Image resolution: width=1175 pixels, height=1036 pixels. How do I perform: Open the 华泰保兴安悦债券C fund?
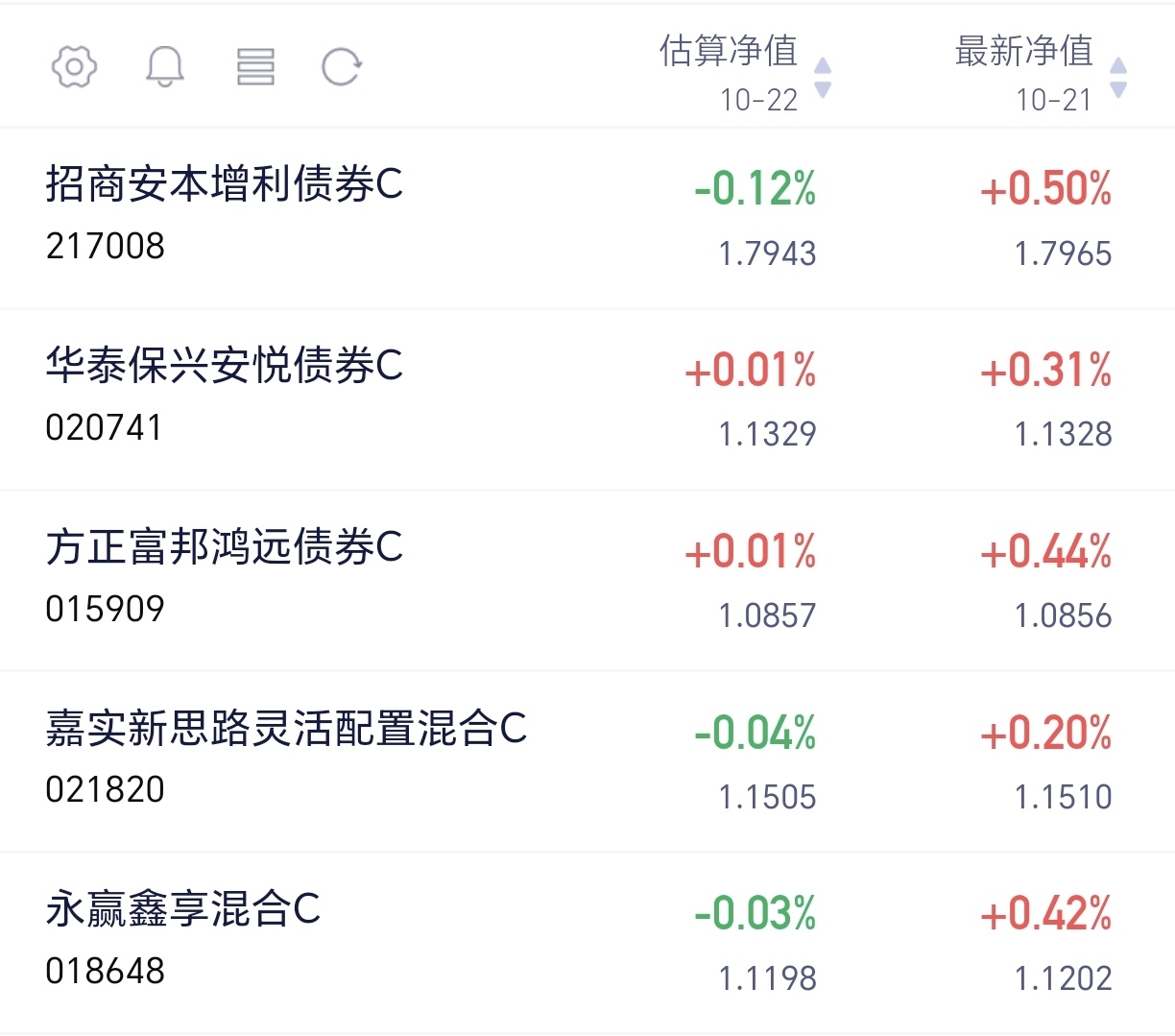click(225, 366)
